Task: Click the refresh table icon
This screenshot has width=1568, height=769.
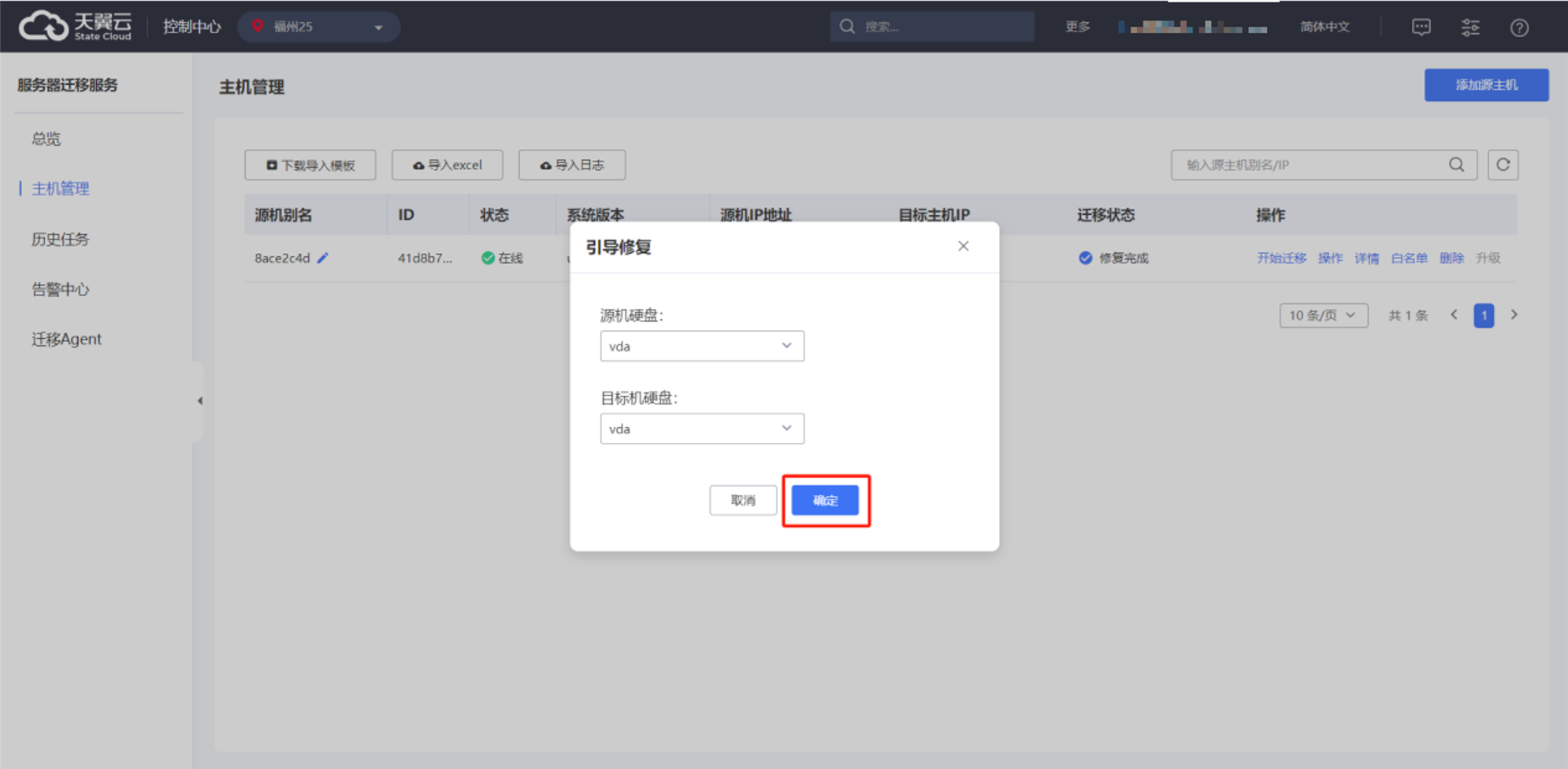Action: coord(1503,165)
